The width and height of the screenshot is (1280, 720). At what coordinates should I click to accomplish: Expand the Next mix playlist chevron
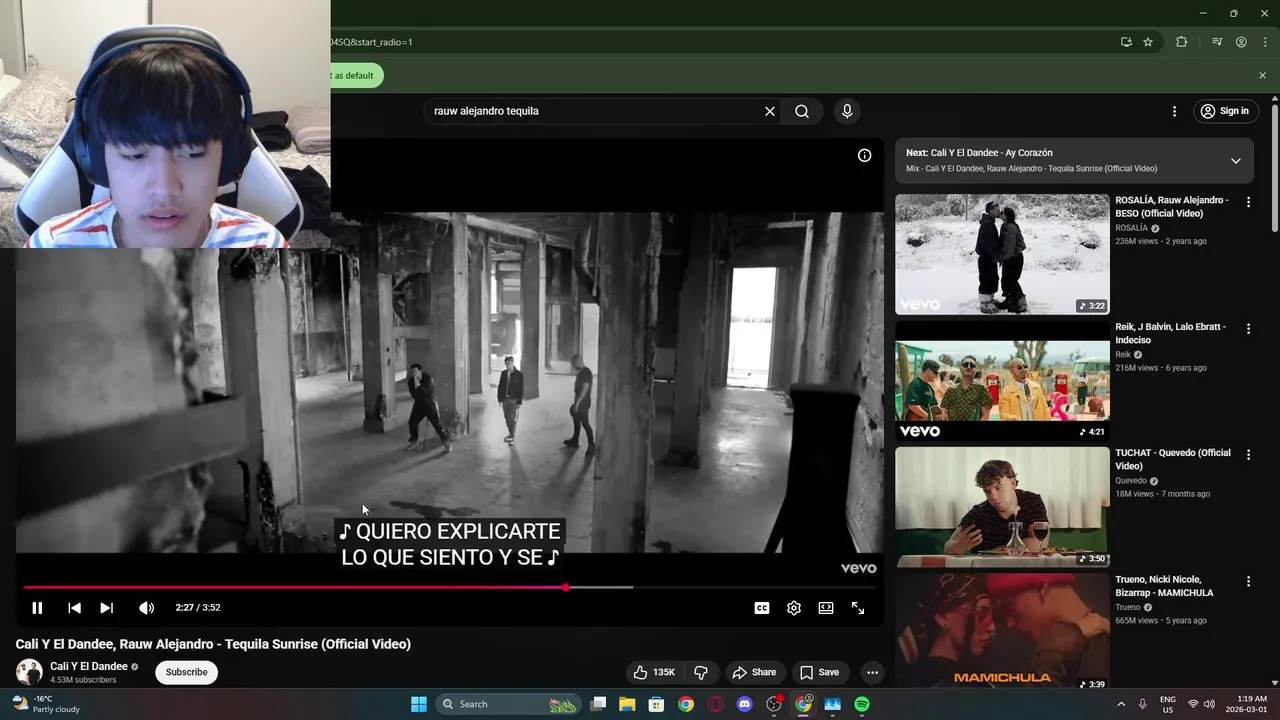1236,161
